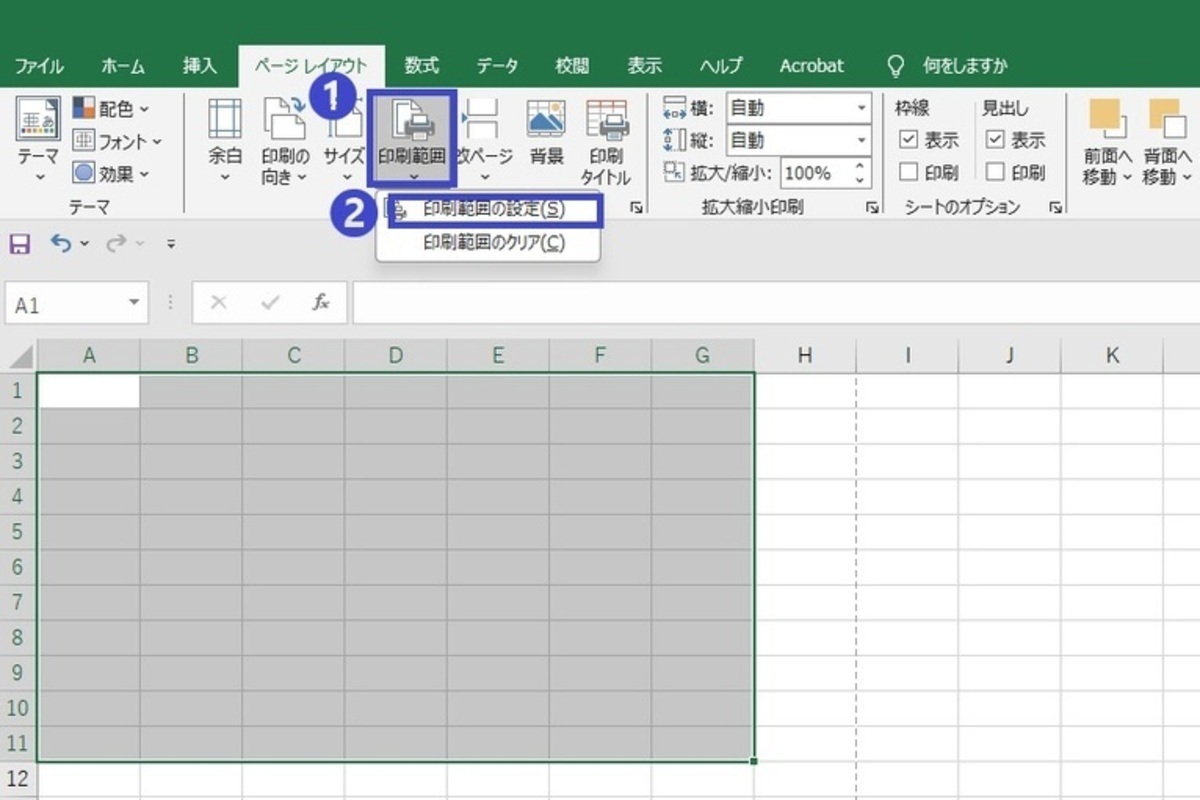
Task: Enable 枠線 印刷 gridlines print checkbox
Action: click(x=909, y=172)
